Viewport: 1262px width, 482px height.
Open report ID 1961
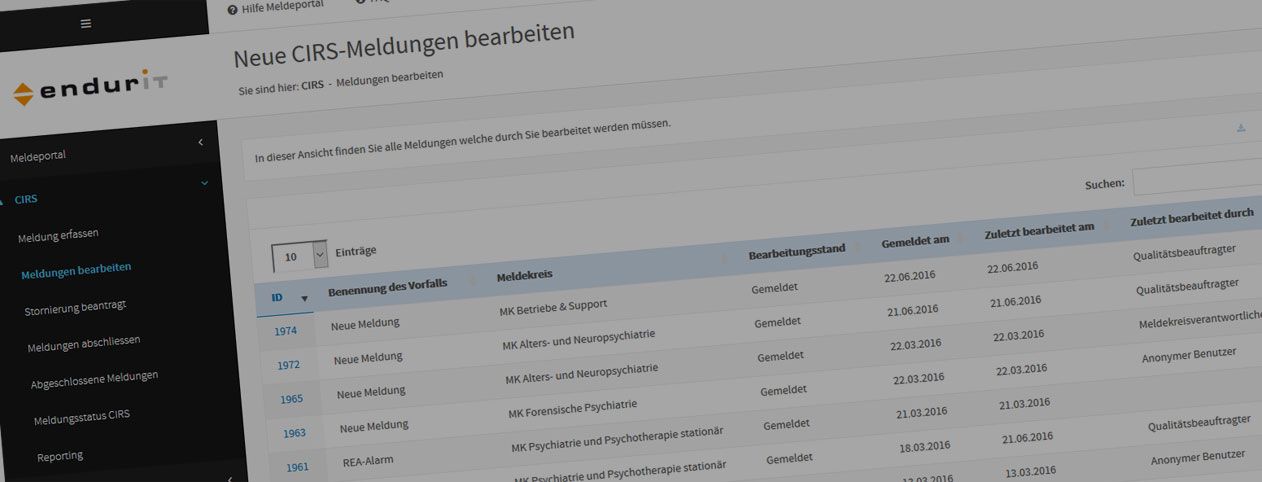(298, 467)
